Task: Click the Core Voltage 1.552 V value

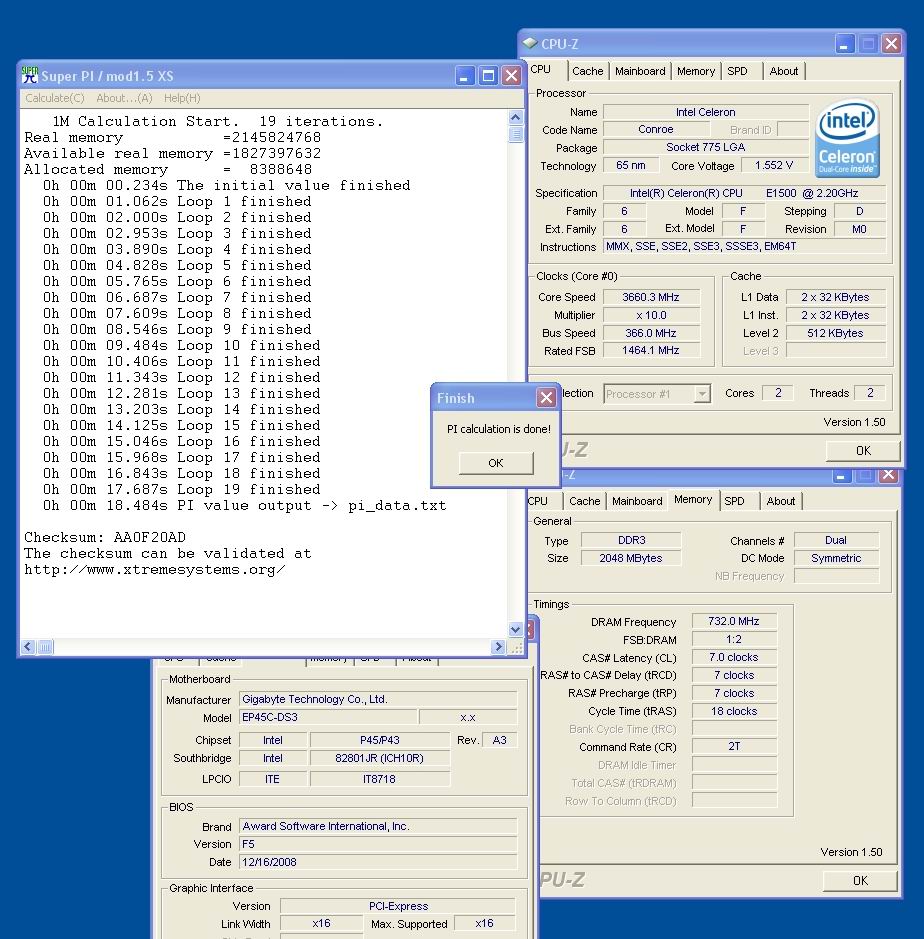Action: pos(774,165)
